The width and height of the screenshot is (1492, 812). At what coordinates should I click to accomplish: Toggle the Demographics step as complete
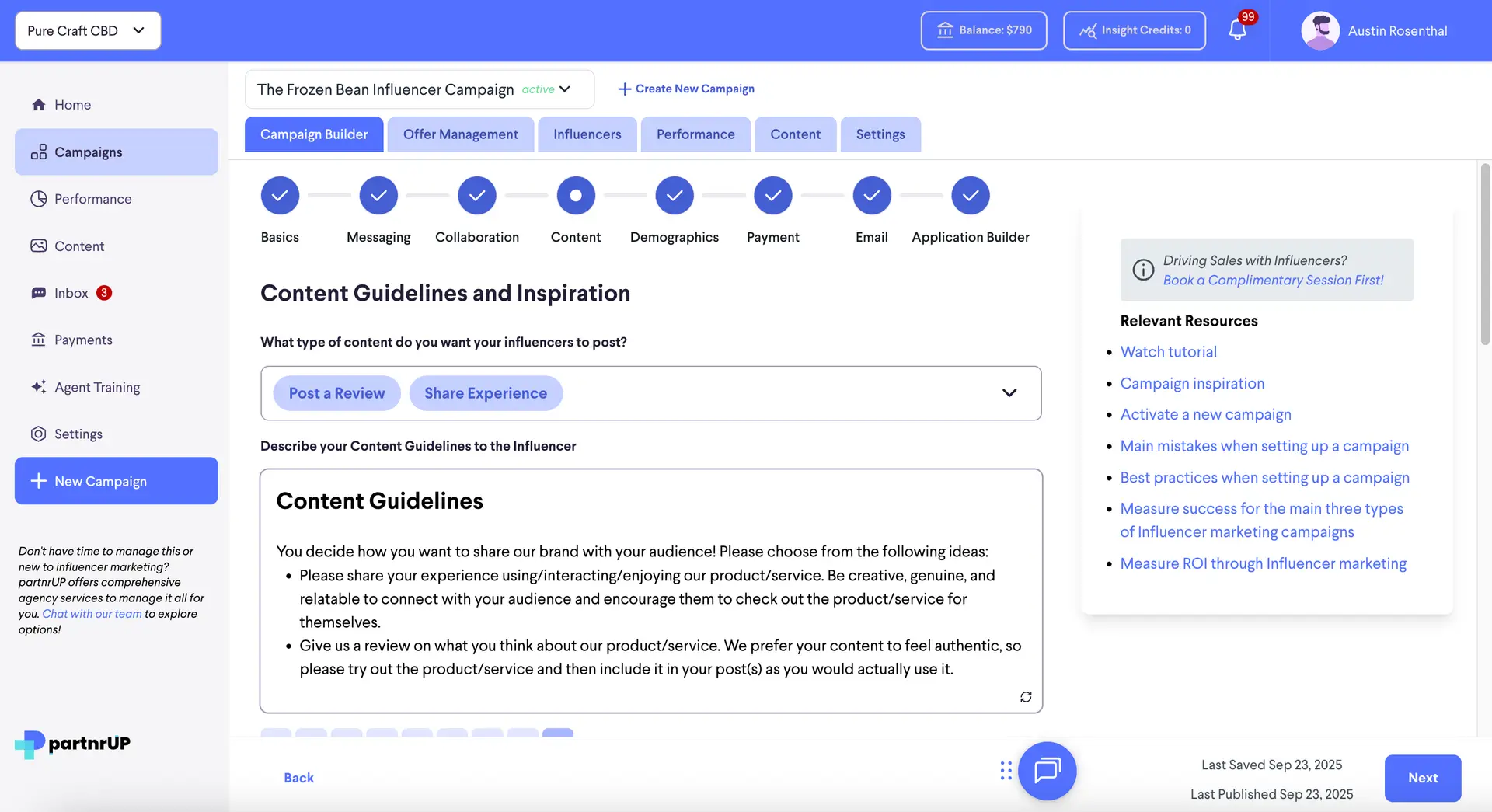click(x=675, y=195)
